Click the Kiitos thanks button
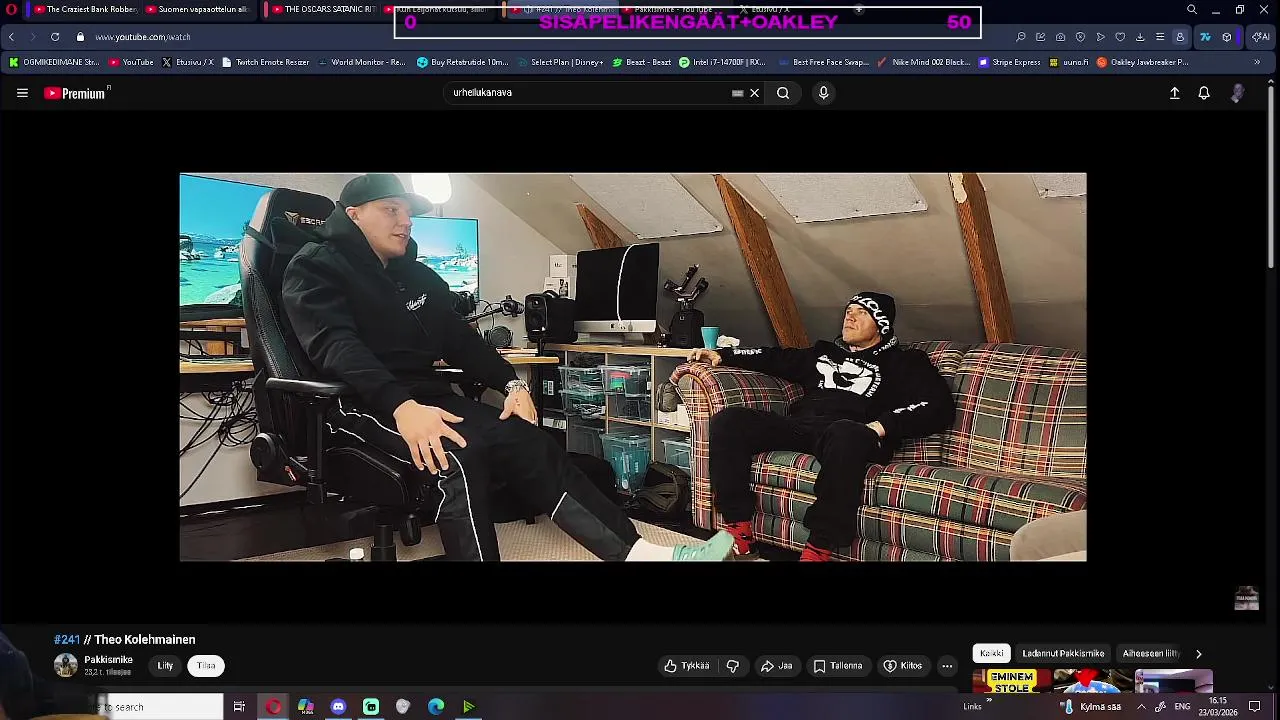The image size is (1280, 720). [x=902, y=666]
